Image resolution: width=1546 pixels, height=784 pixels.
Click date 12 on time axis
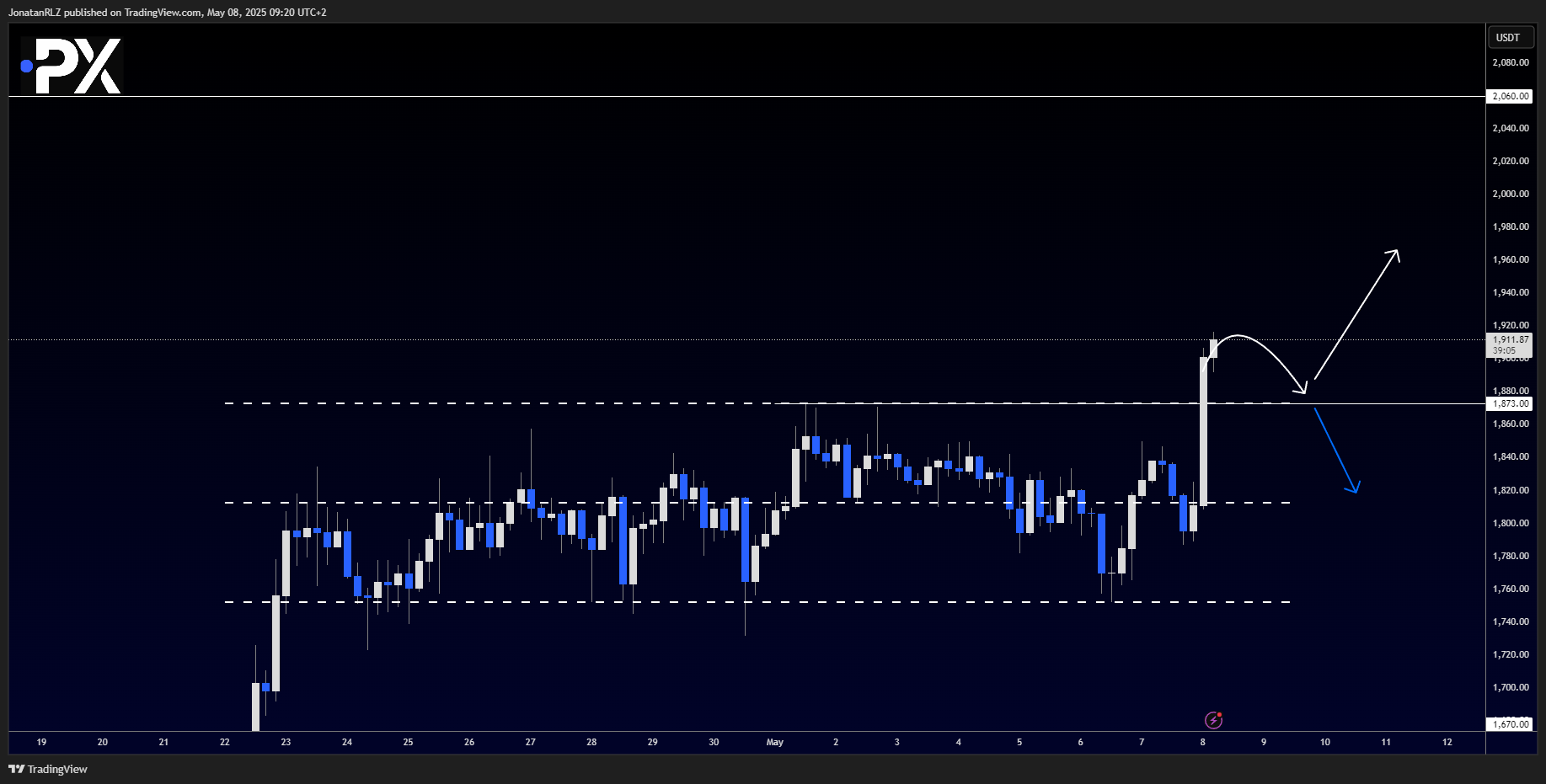(1447, 742)
